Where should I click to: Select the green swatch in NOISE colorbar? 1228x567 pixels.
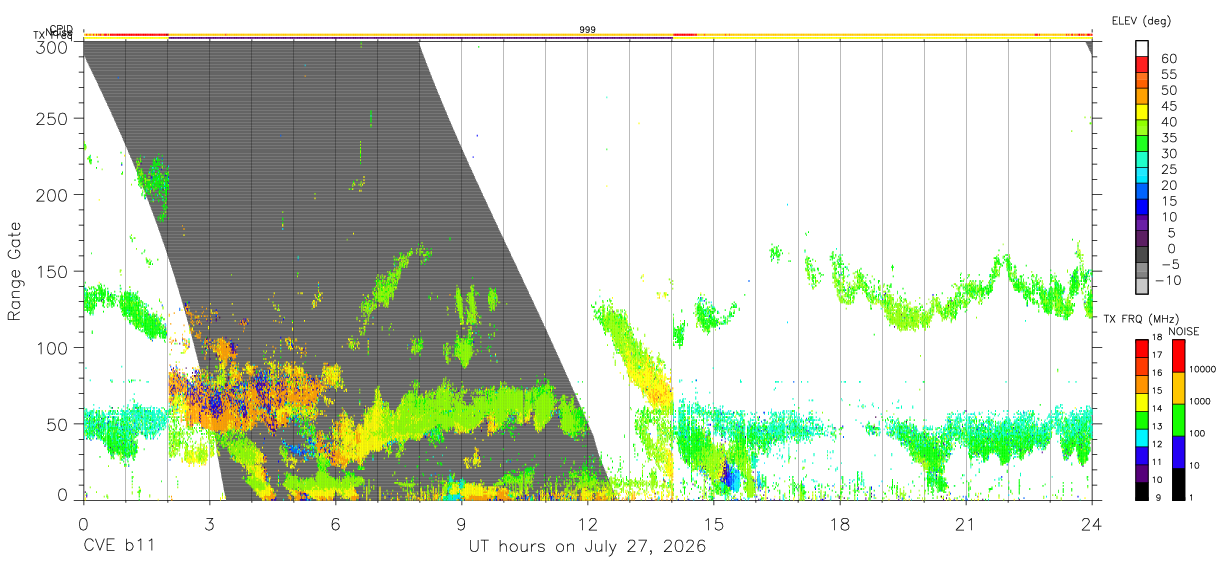[1179, 420]
